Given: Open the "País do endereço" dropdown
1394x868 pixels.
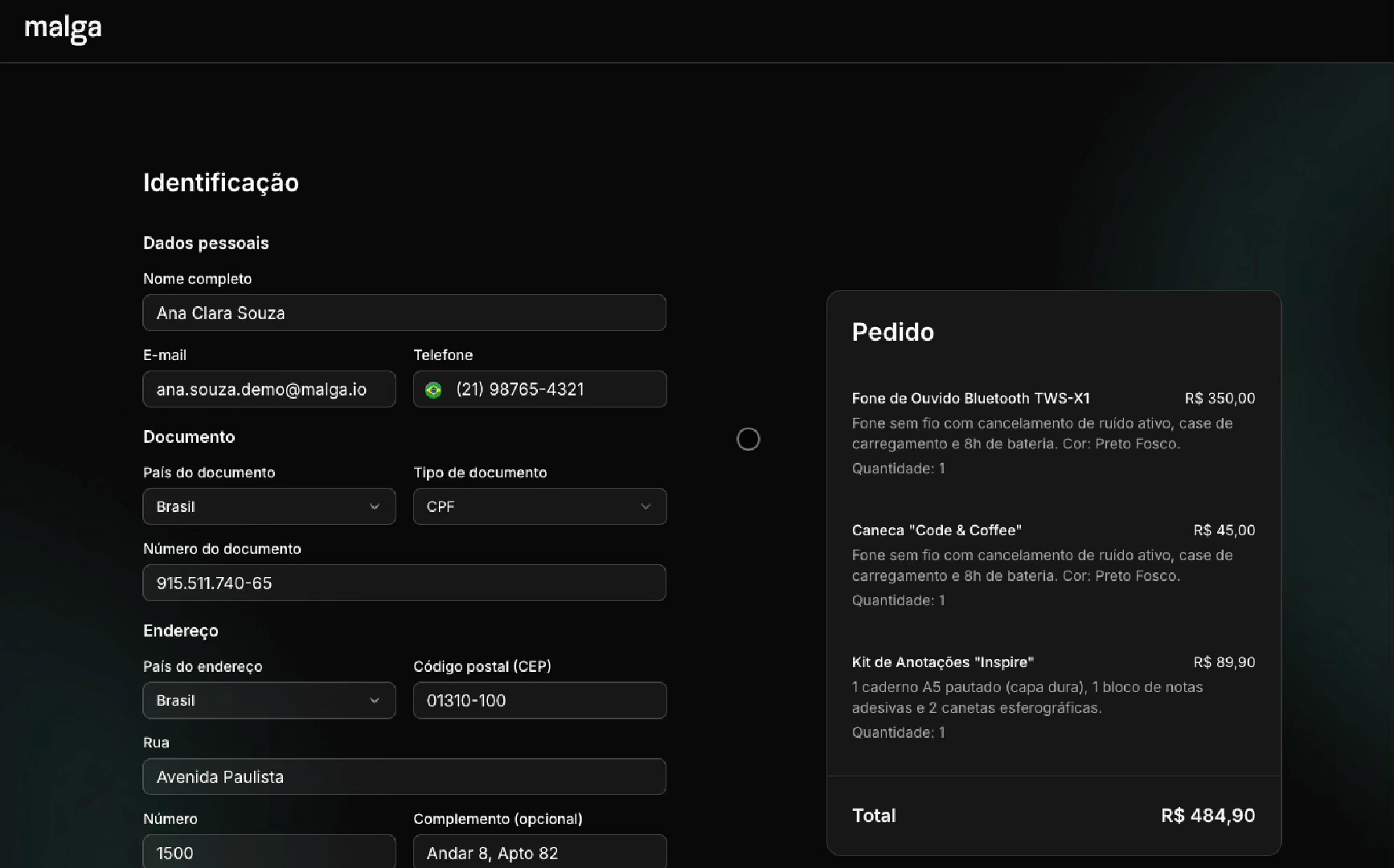Looking at the screenshot, I should tap(269, 700).
